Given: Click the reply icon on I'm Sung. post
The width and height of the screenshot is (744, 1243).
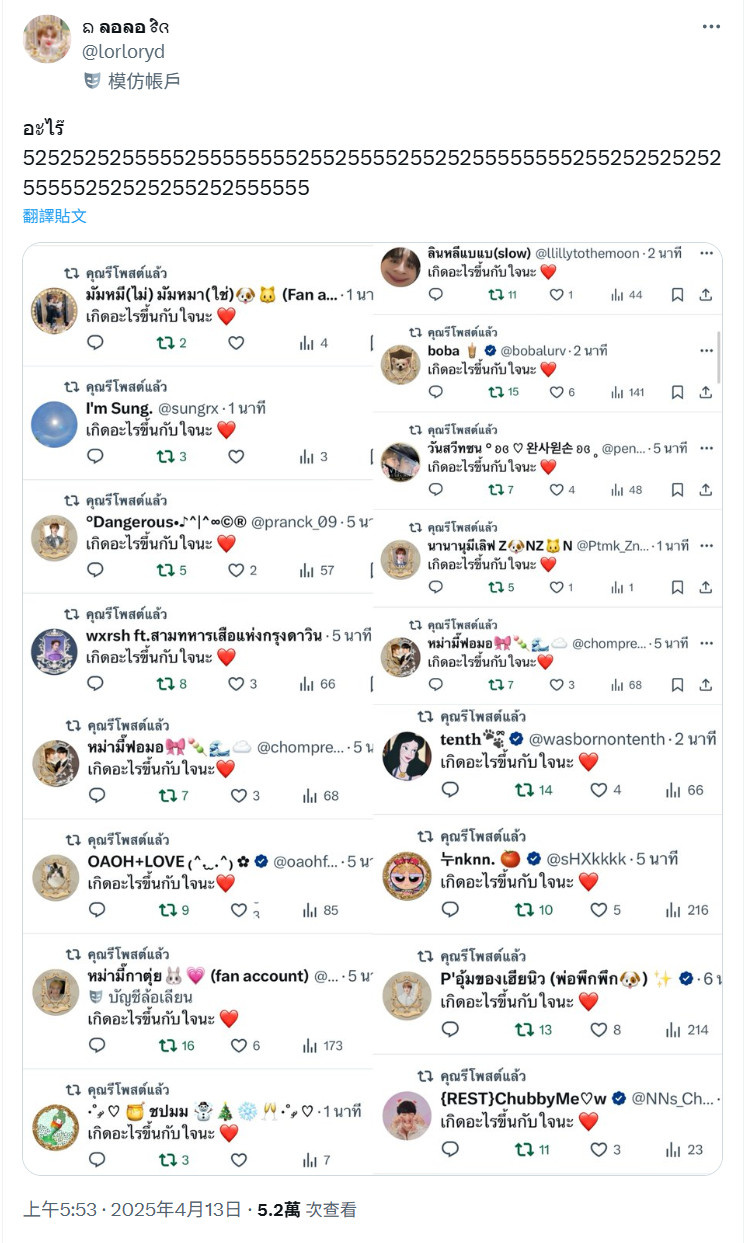Looking at the screenshot, I should (x=96, y=456).
